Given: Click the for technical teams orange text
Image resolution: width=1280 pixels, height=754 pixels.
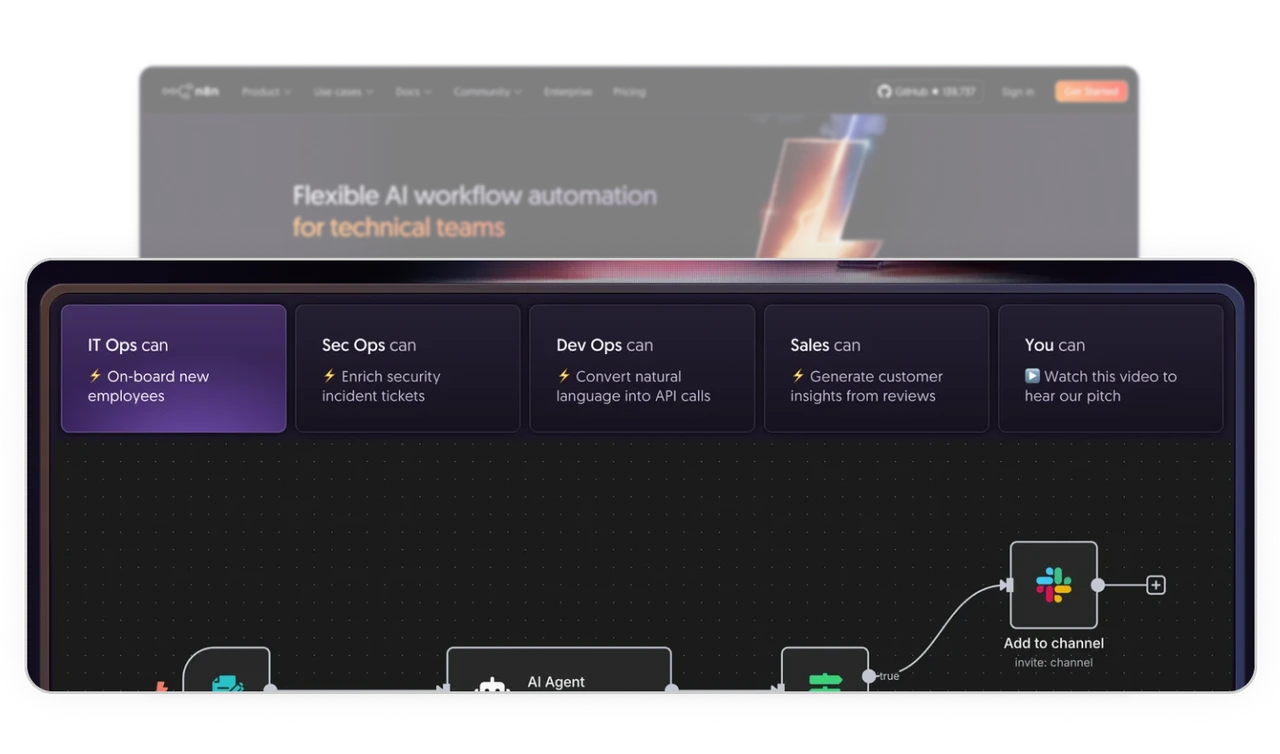Looking at the screenshot, I should [x=399, y=227].
